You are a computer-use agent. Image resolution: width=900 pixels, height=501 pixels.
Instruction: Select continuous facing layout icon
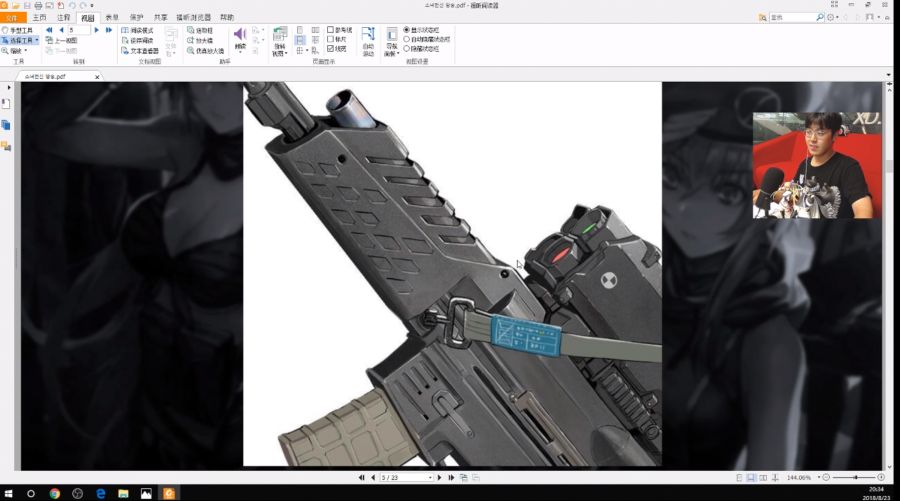(315, 40)
